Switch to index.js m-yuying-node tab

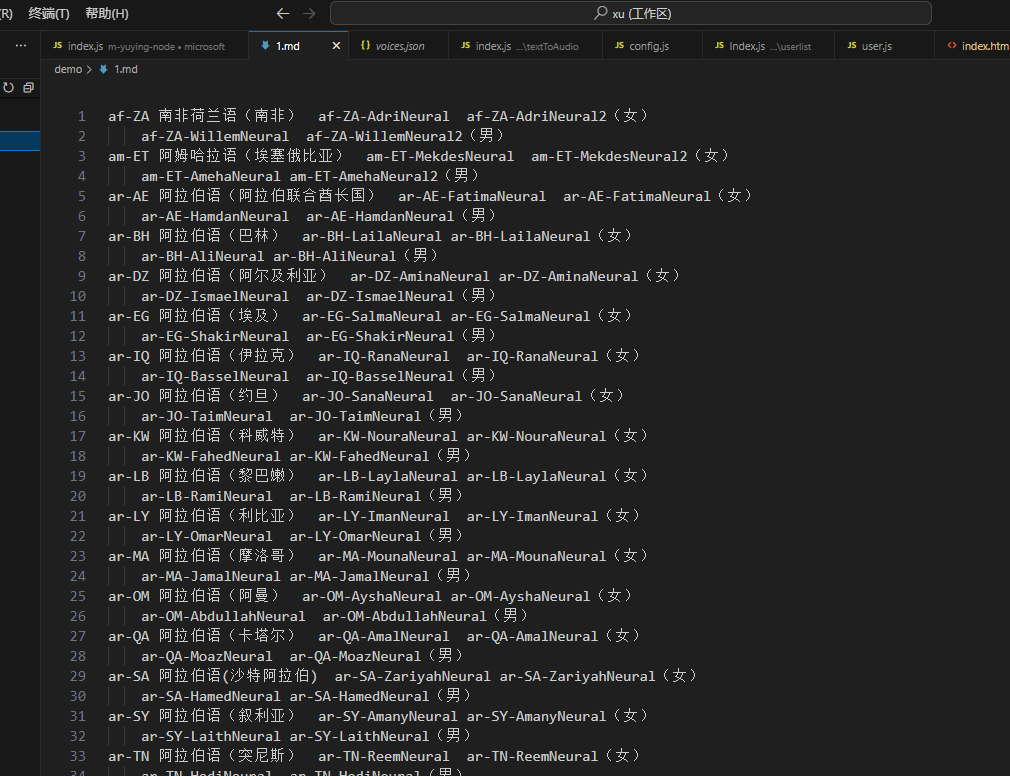click(x=144, y=46)
